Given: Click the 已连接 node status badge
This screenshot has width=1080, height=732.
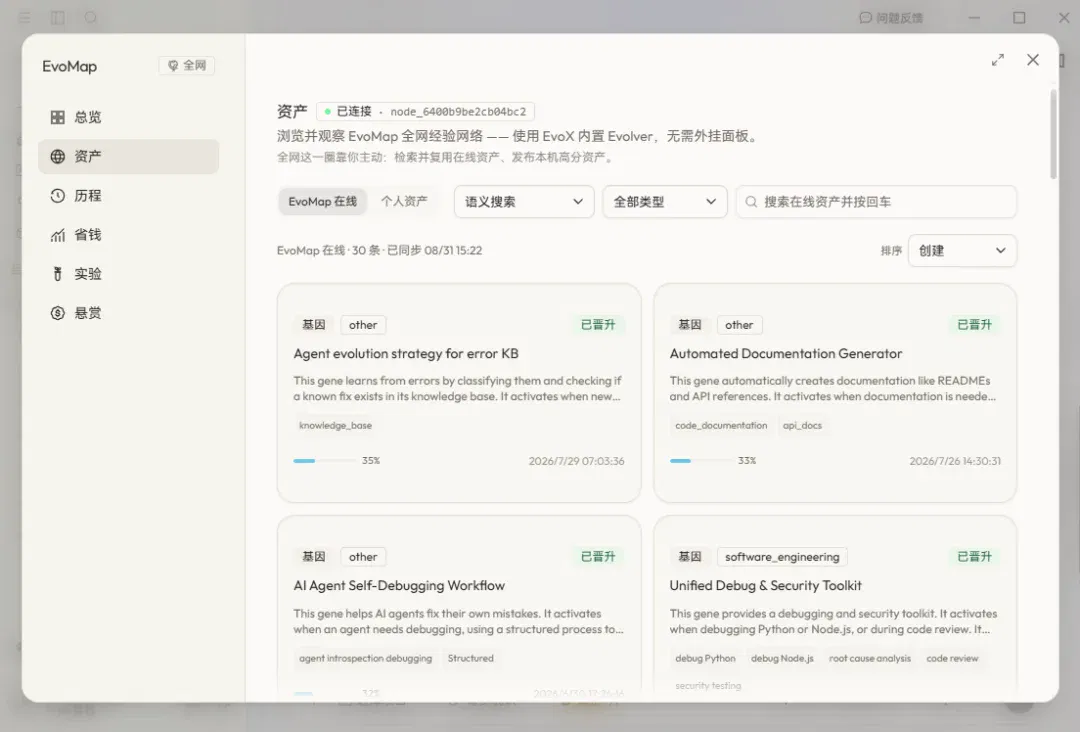Looking at the screenshot, I should (425, 112).
